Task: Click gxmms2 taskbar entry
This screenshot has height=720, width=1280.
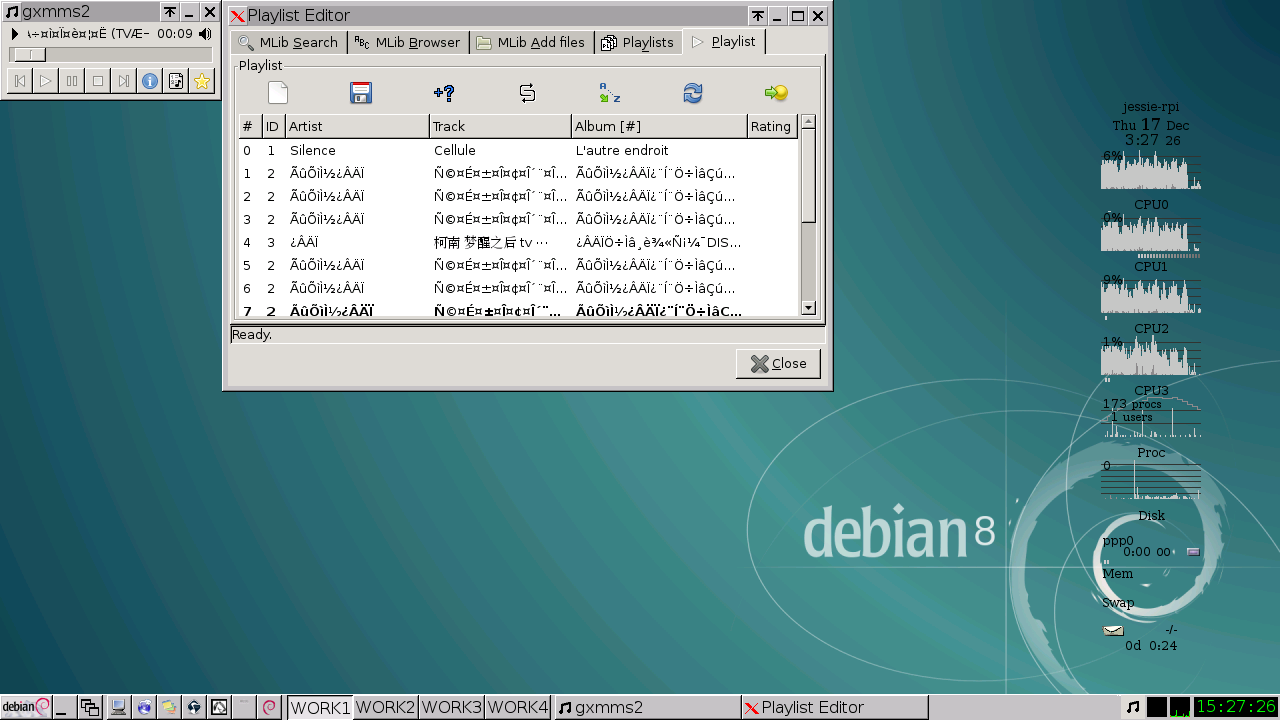Action: [647, 707]
